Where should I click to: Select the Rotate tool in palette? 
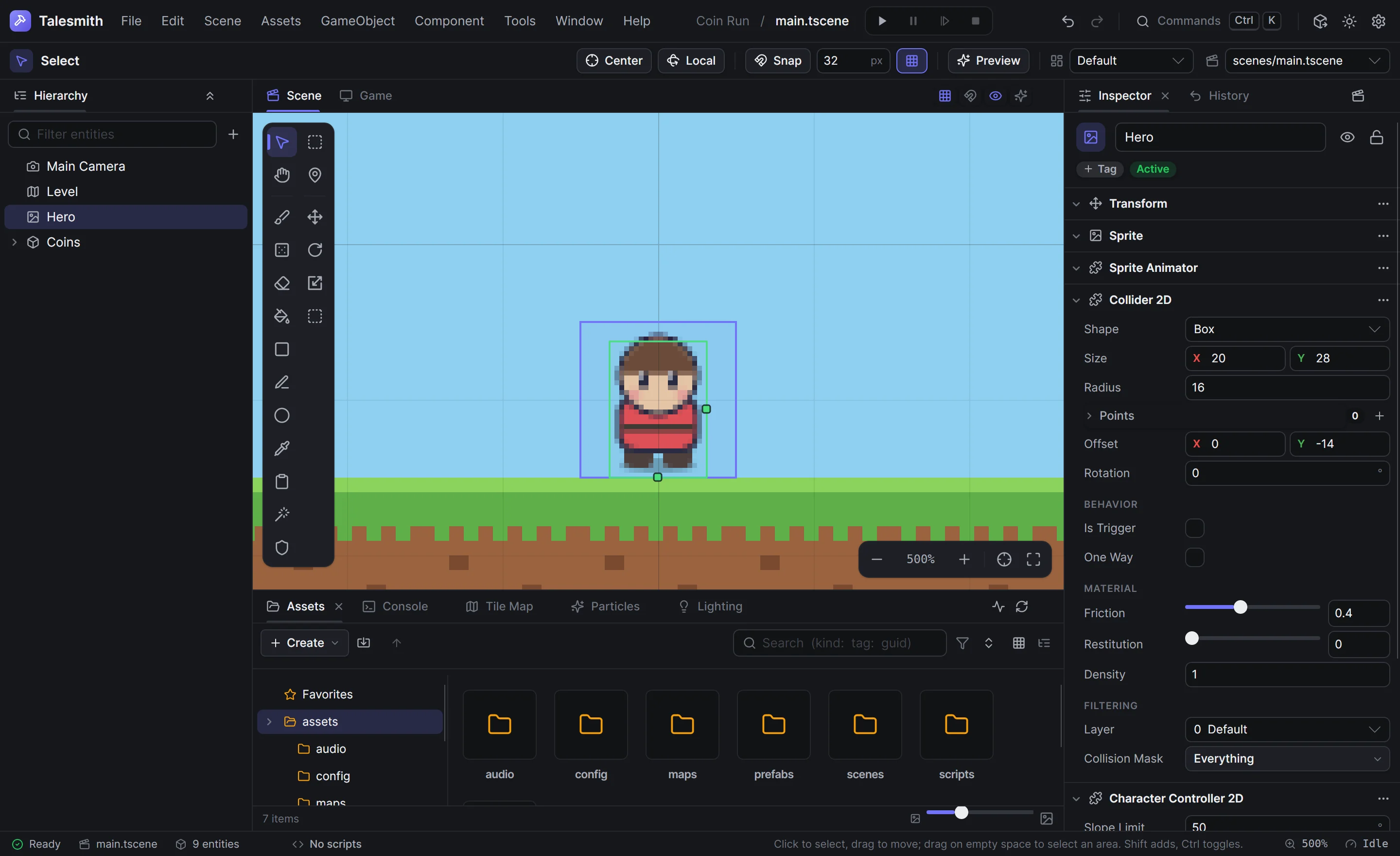pyautogui.click(x=315, y=250)
